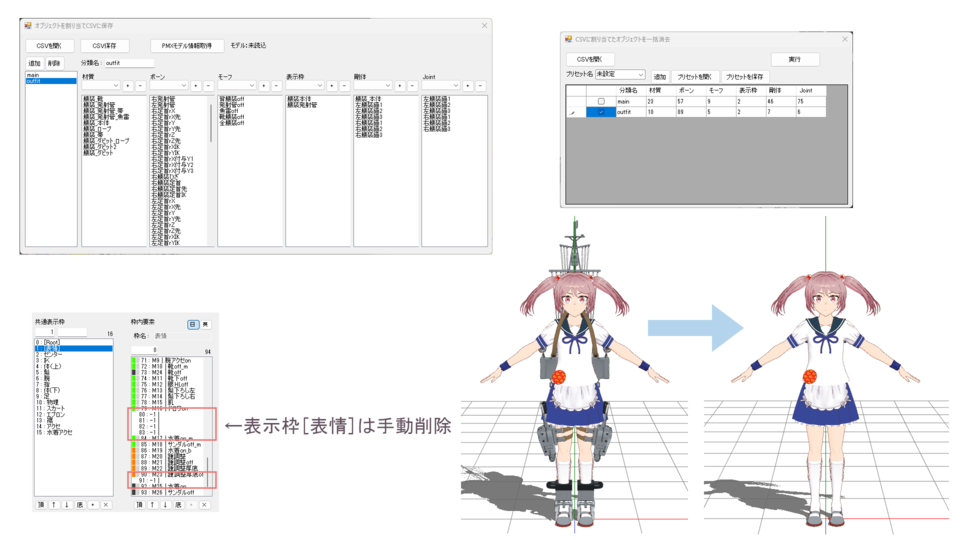Click the + button beside the Joint dropdown
Viewport: 960px width, 540px height.
coord(468,86)
